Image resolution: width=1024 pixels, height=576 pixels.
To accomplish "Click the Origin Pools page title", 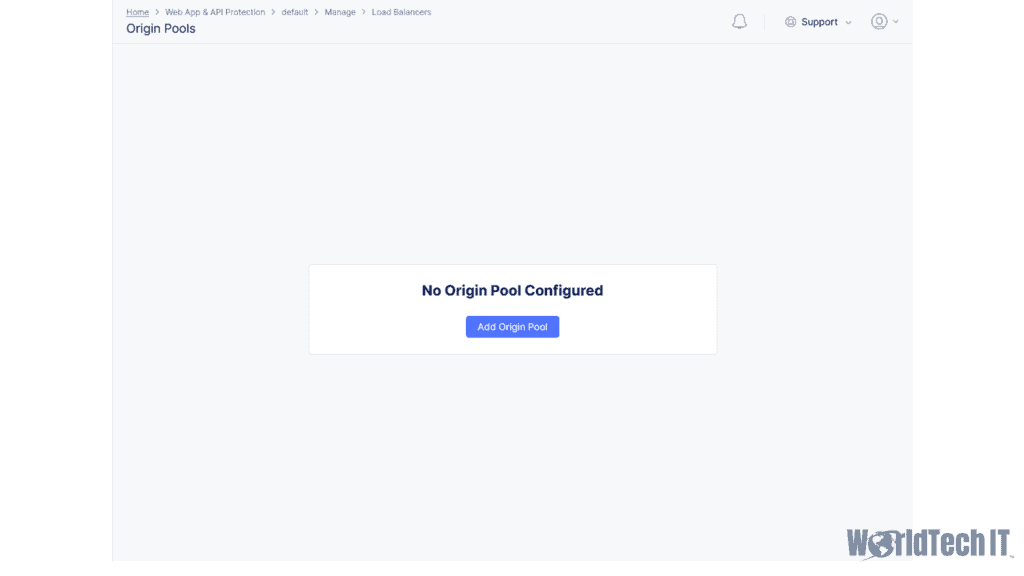I will [161, 29].
